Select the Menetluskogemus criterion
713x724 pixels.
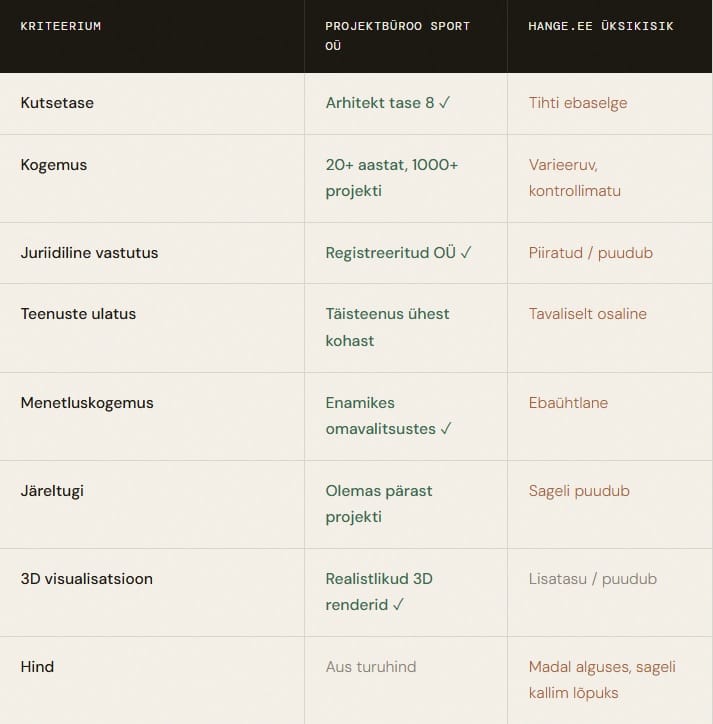(87, 403)
